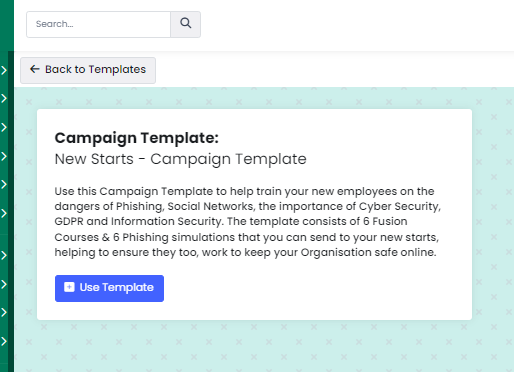The image size is (514, 372).
Task: Open the ninth sidebar chevron item
Action: tap(4, 312)
